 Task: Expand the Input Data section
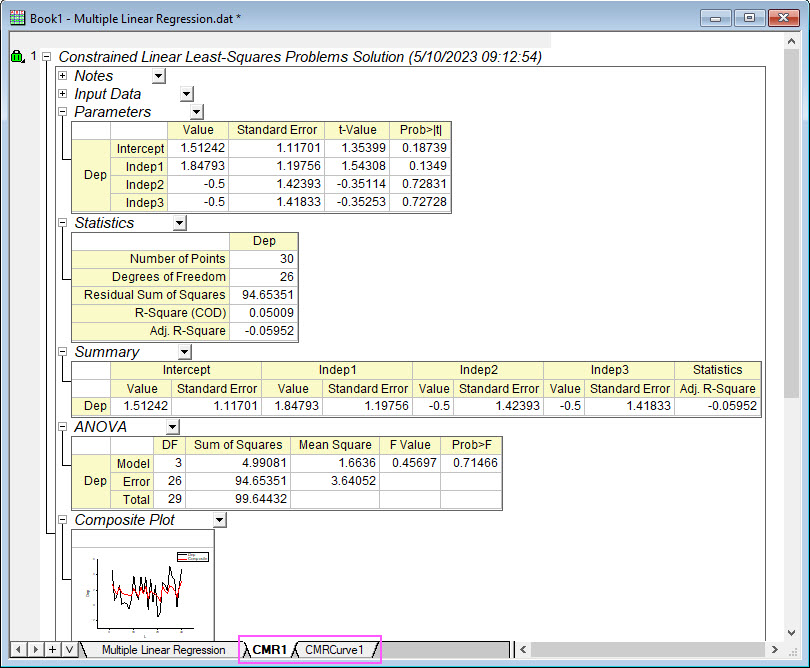tap(61, 94)
